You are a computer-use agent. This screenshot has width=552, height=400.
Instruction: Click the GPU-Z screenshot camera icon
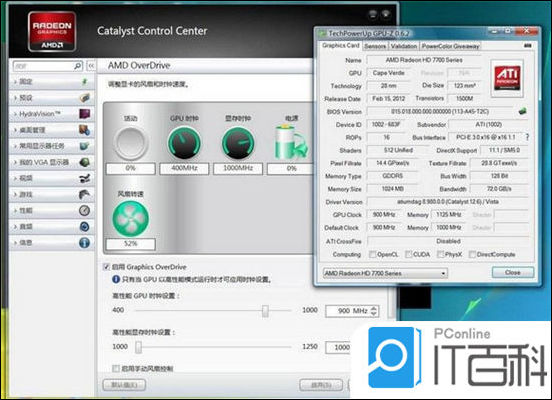pyautogui.click(x=527, y=46)
